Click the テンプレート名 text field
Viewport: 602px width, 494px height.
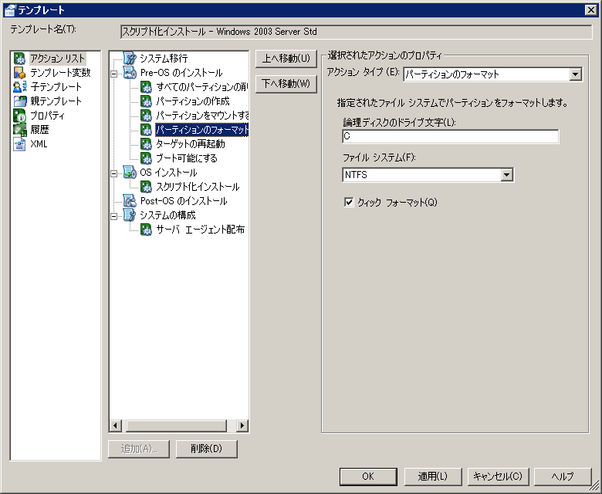(x=356, y=32)
